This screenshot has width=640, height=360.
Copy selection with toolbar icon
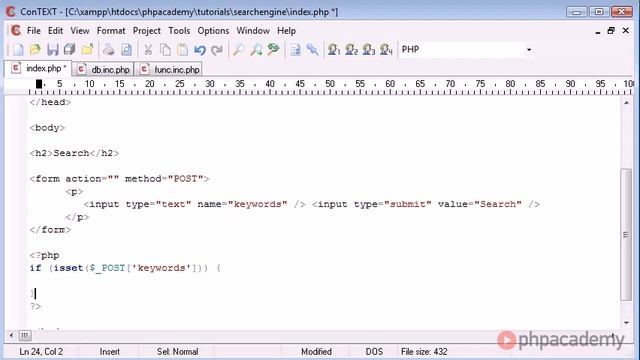click(x=165, y=50)
